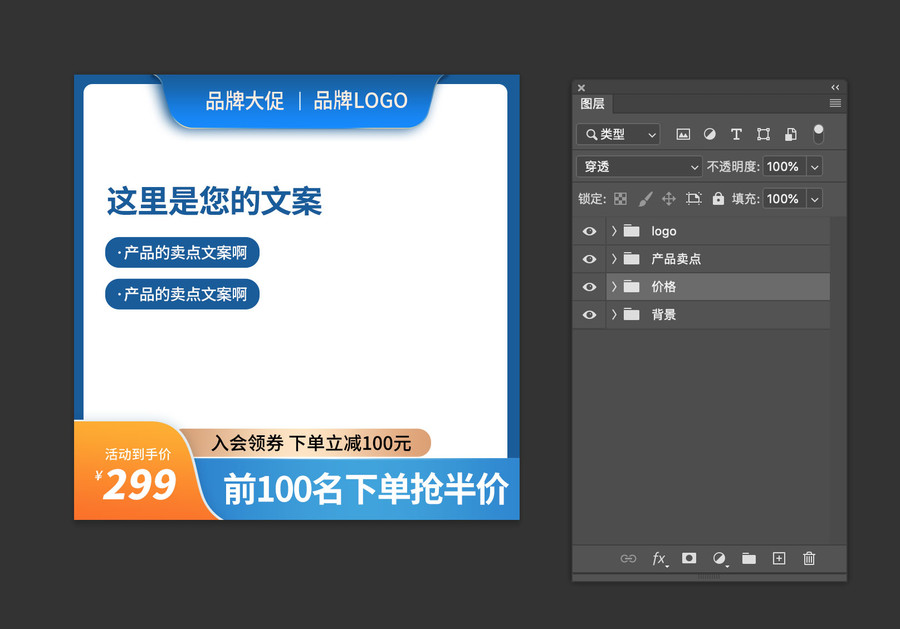The width and height of the screenshot is (900, 629).
Task: Create a new group folder
Action: tap(748, 558)
